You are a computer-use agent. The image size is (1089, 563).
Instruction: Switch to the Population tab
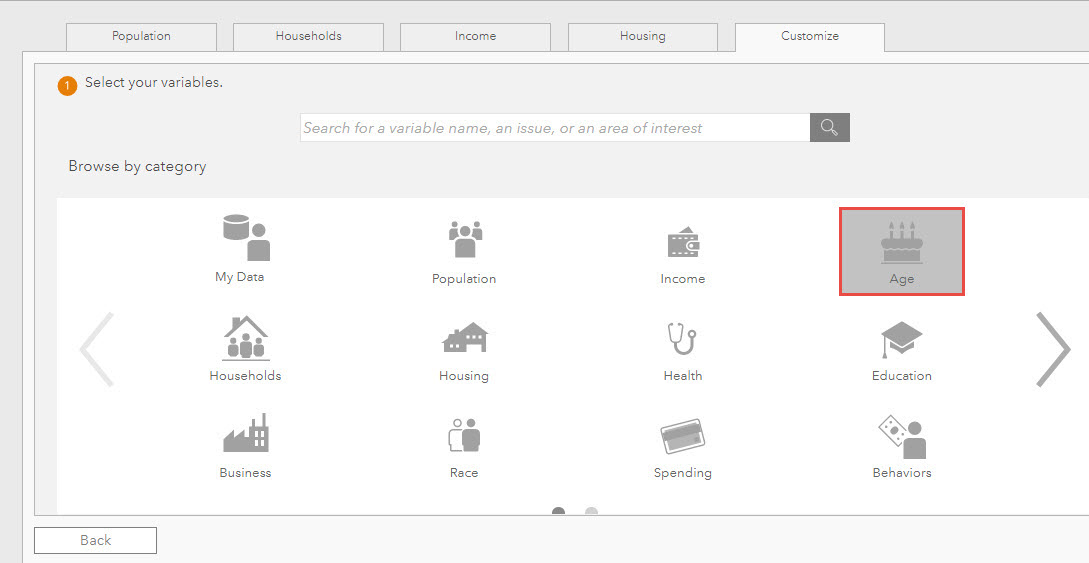141,37
